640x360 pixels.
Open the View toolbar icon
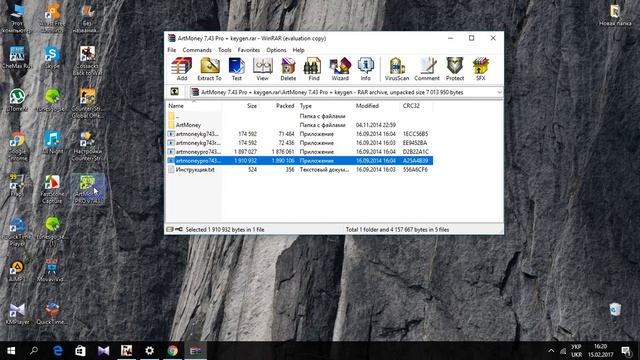tap(262, 69)
